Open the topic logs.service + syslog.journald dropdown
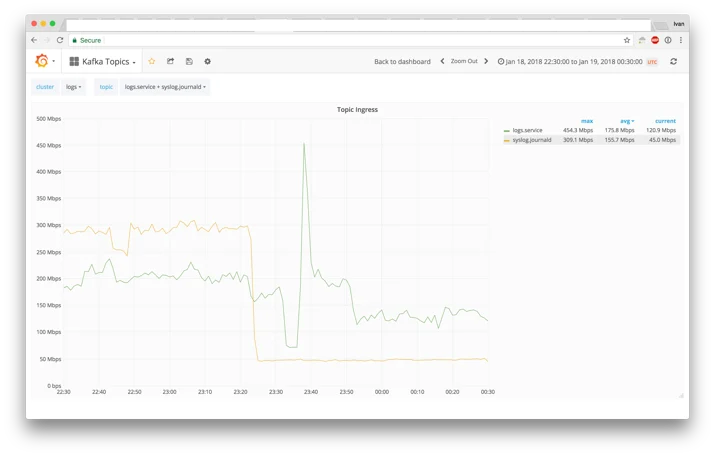Image resolution: width=715 pixels, height=456 pixels. click(x=165, y=87)
